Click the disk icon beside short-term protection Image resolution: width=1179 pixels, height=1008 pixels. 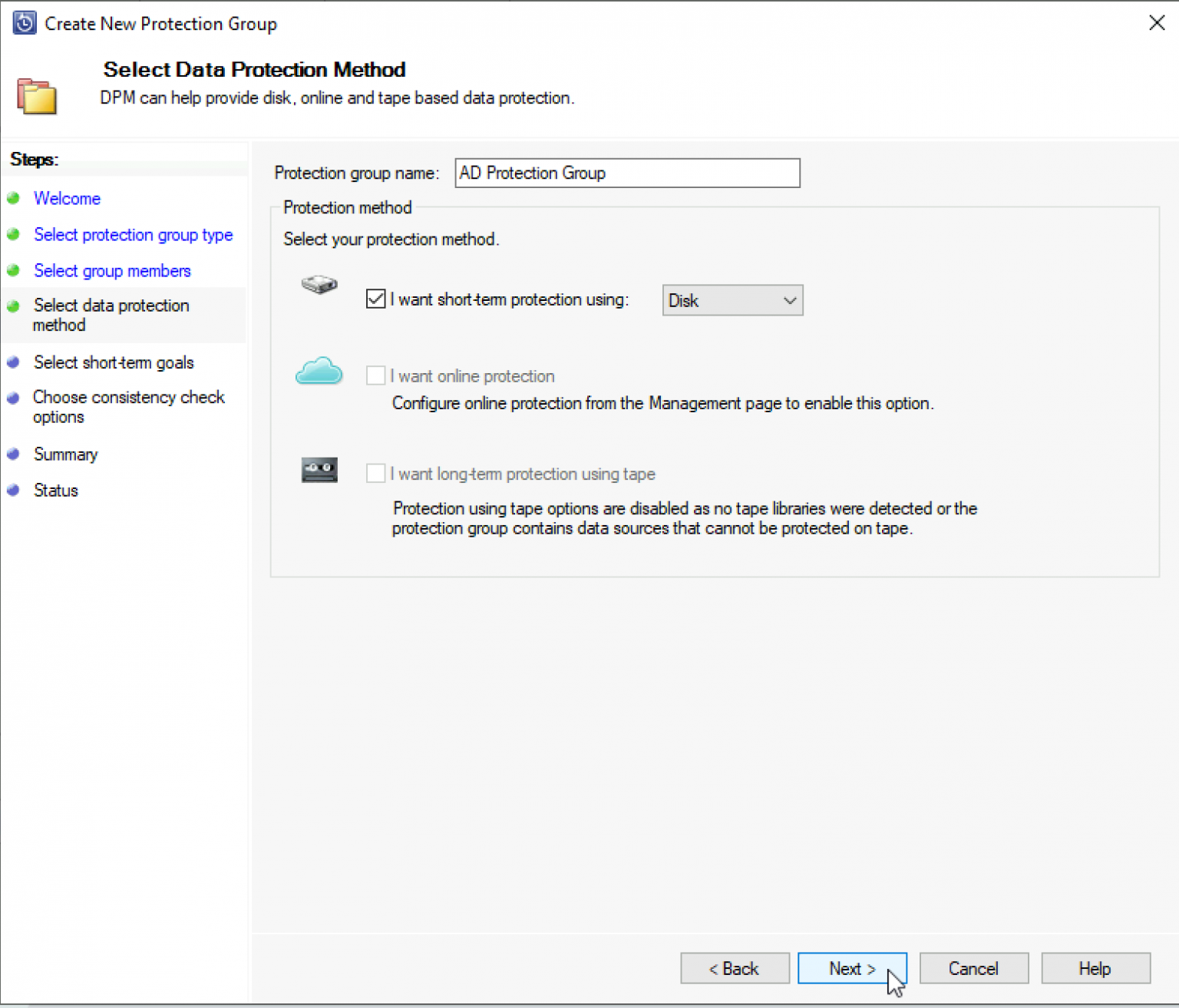click(319, 285)
